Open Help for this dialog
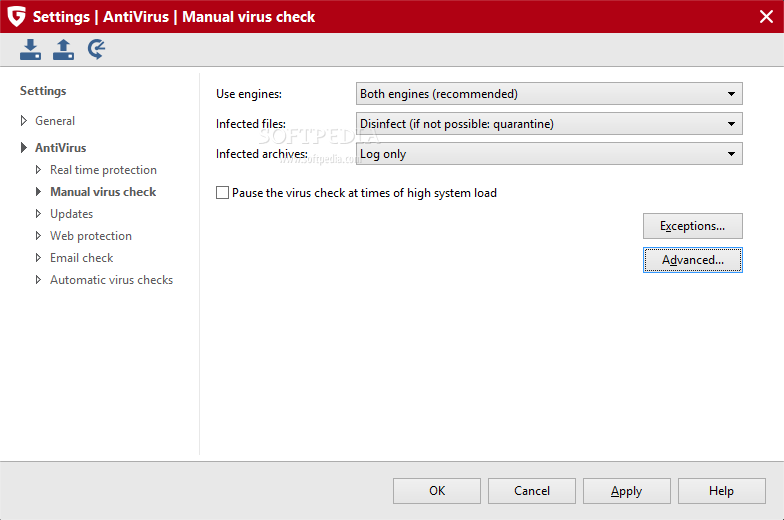 click(722, 491)
